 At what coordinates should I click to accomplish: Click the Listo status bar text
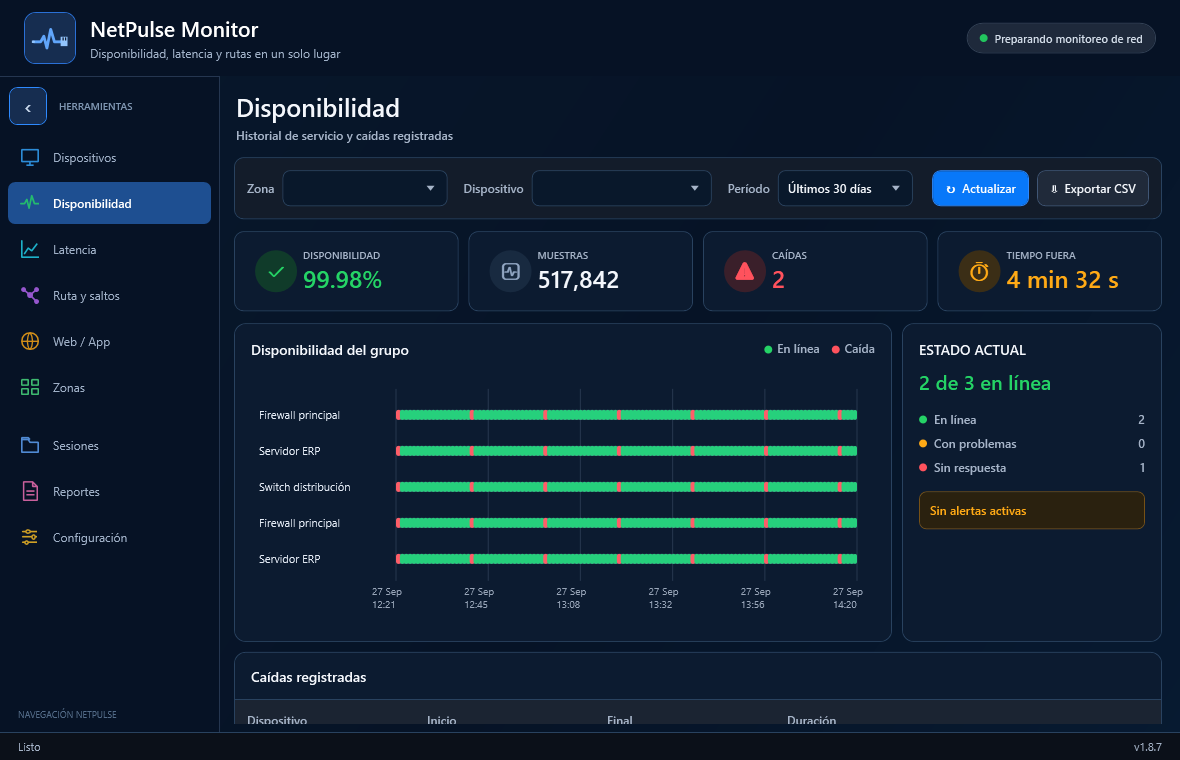(x=29, y=747)
